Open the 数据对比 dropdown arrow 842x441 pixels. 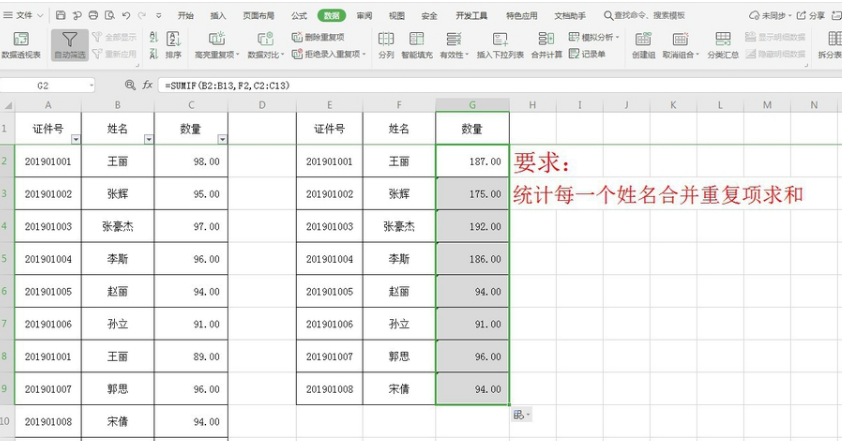[x=282, y=55]
